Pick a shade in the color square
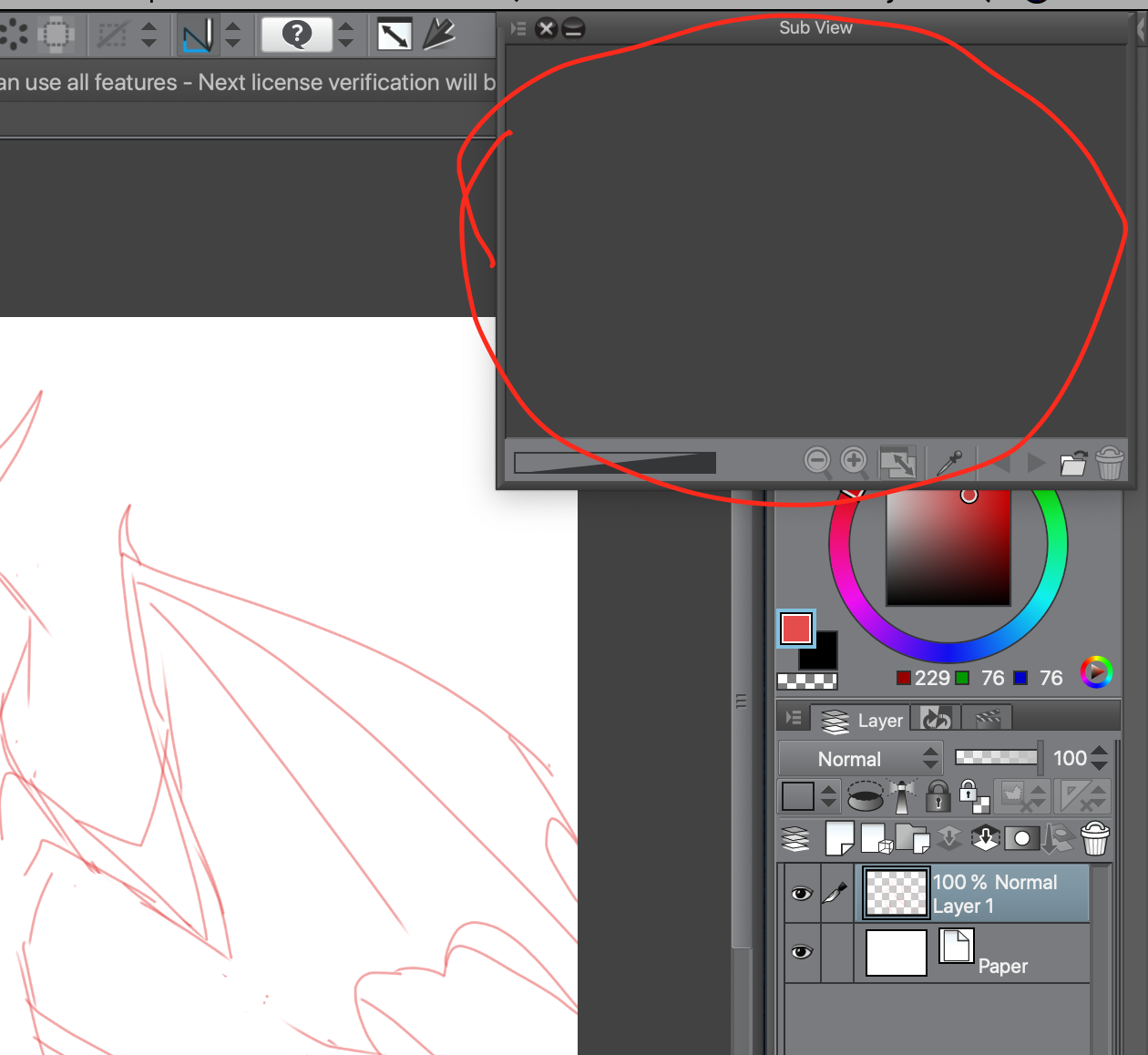The height and width of the screenshot is (1055, 1148). pos(948,547)
